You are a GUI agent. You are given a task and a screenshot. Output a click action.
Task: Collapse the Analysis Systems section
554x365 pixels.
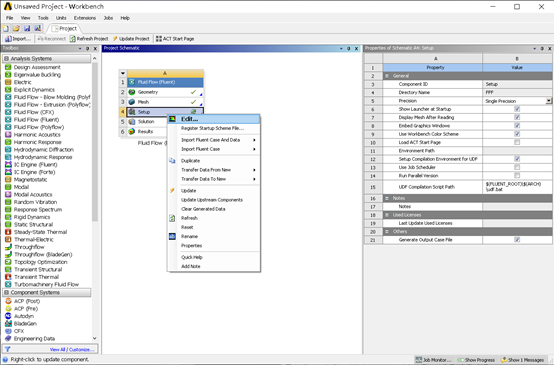point(6,59)
